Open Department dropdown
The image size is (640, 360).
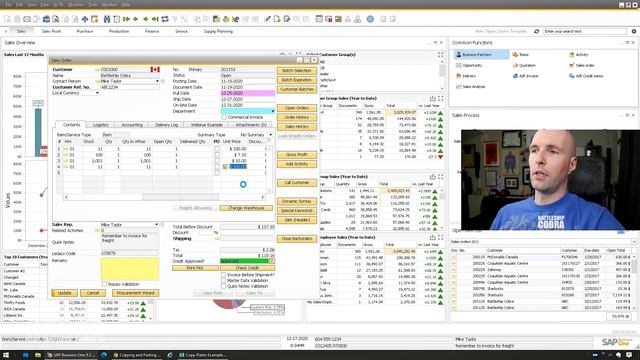(x=273, y=111)
